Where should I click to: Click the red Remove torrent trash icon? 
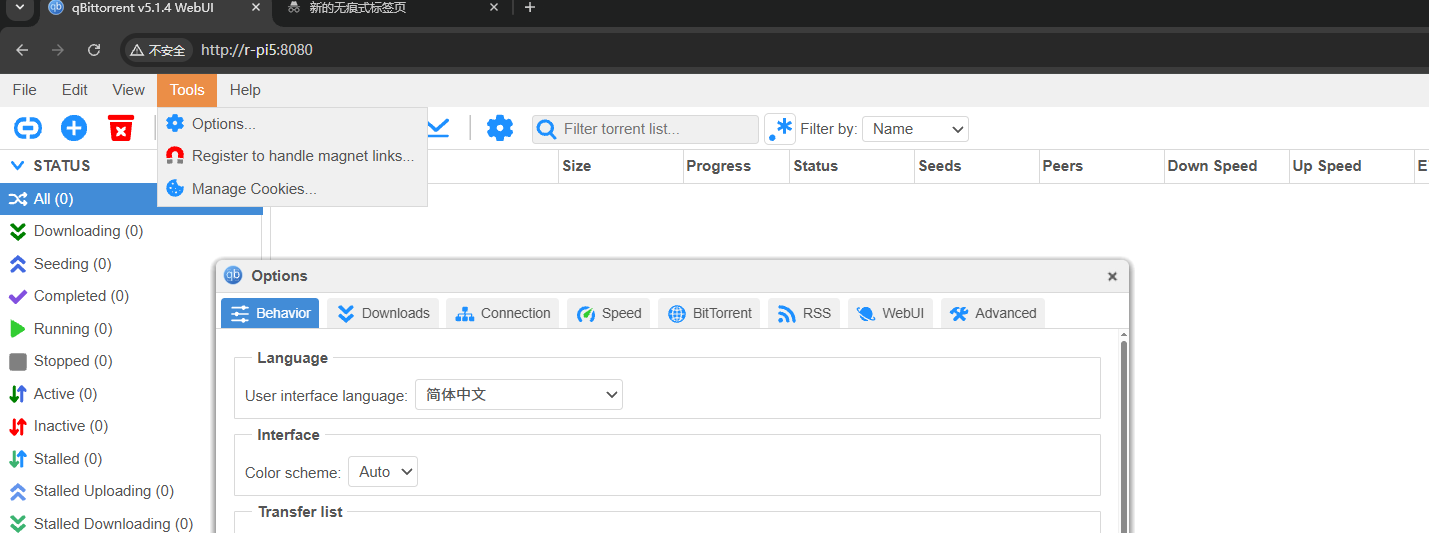(121, 128)
